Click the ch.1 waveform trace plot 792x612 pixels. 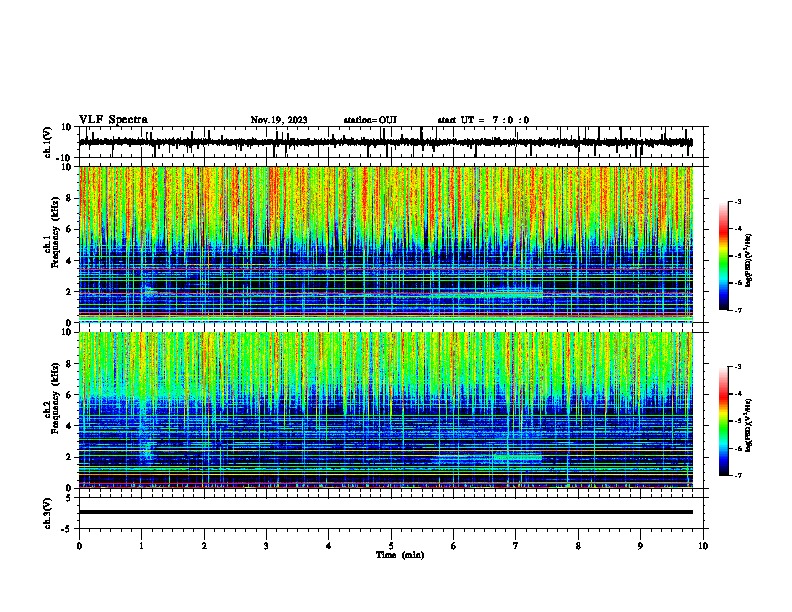pos(386,142)
